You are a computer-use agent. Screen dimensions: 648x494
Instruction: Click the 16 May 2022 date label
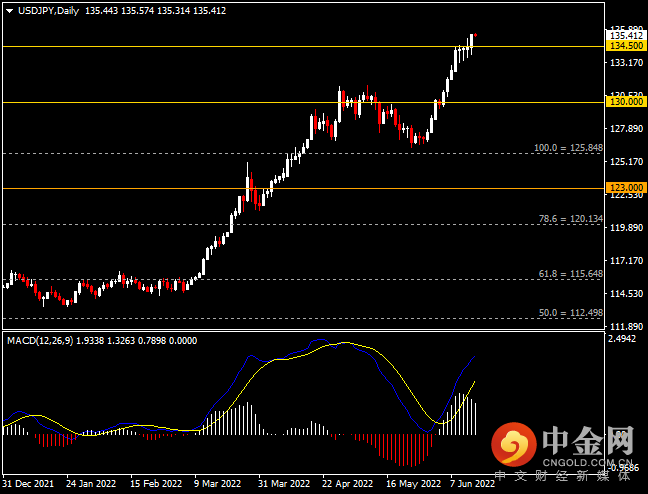click(413, 484)
